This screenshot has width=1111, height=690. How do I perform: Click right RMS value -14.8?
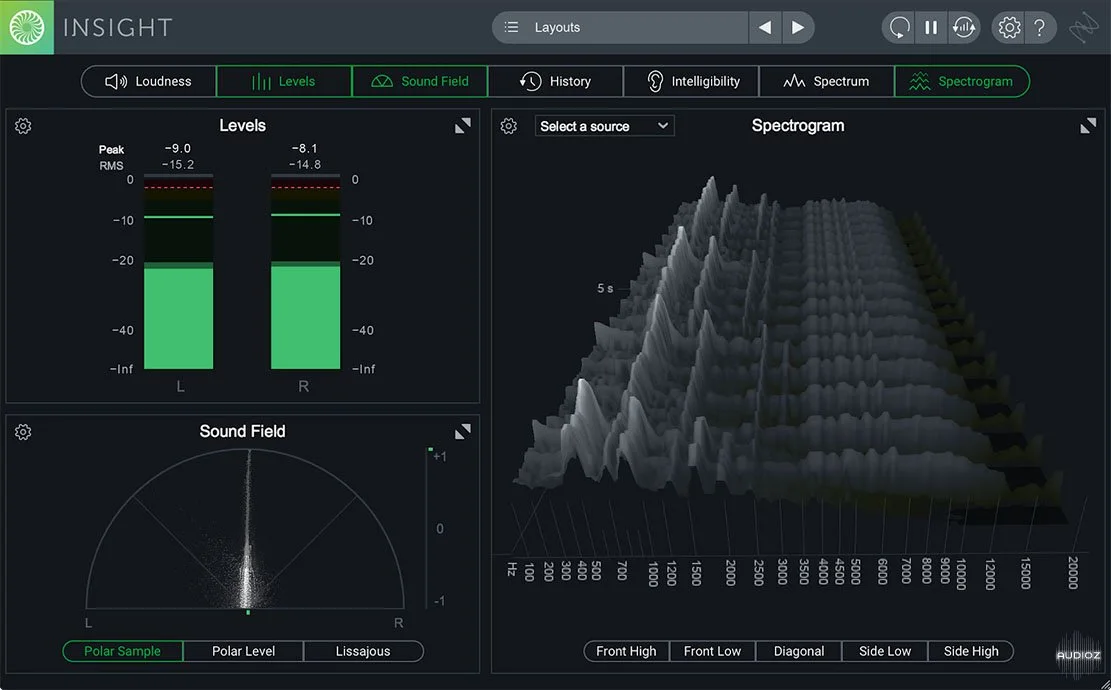click(x=305, y=165)
